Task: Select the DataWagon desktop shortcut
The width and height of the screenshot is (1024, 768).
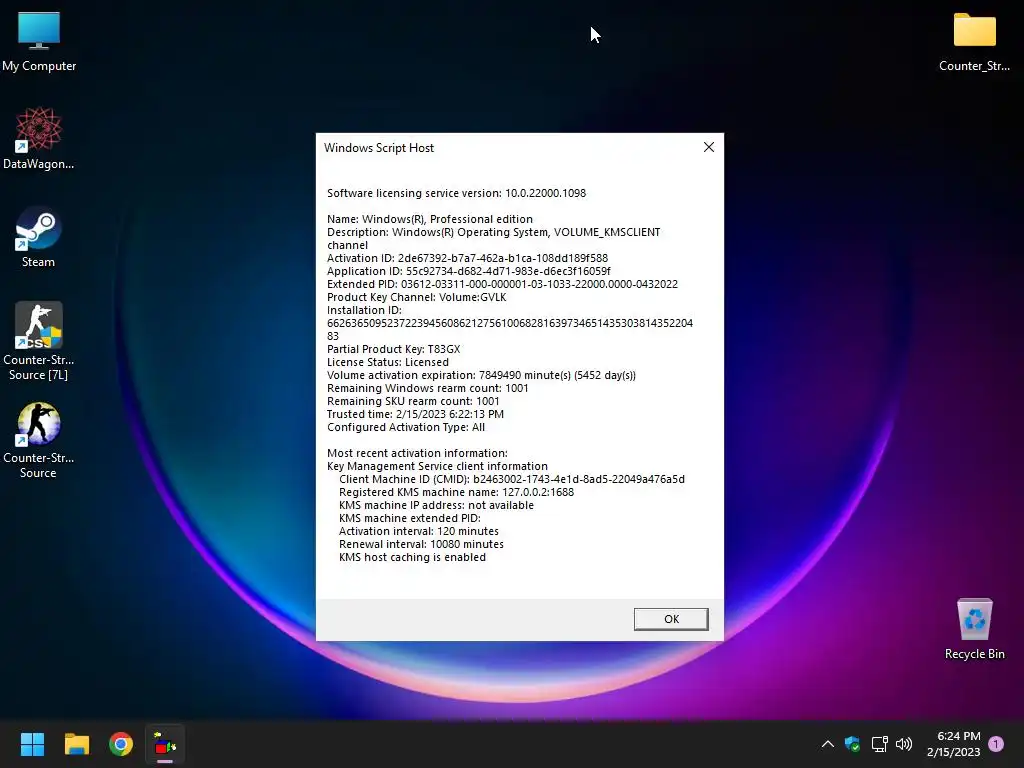Action: (39, 138)
